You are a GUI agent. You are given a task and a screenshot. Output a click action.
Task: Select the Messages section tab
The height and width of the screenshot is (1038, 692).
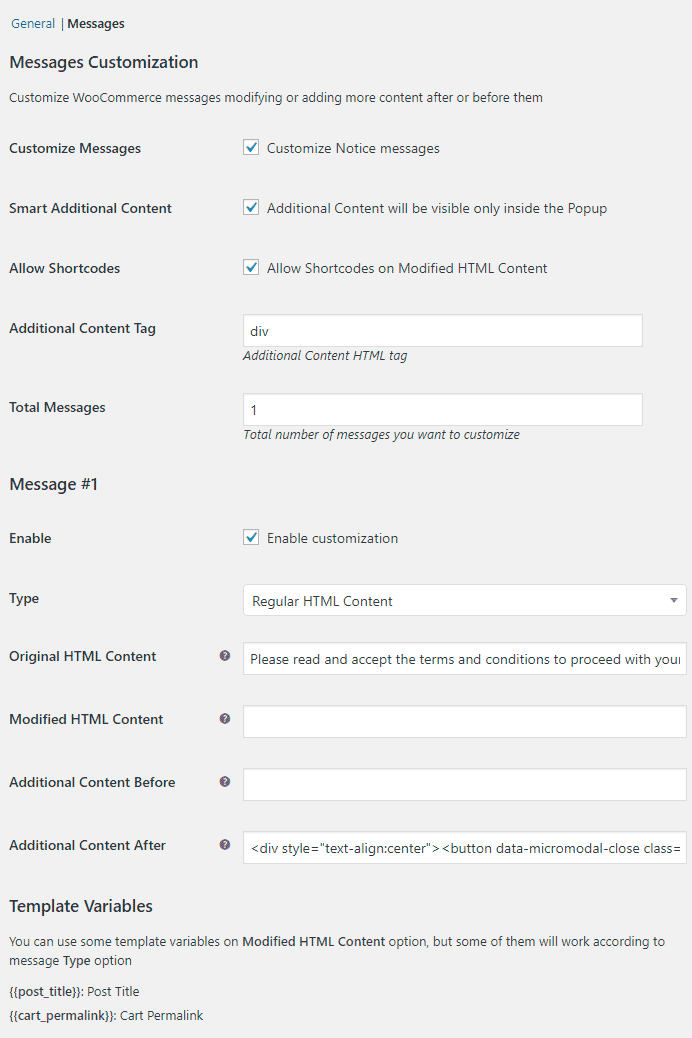96,23
